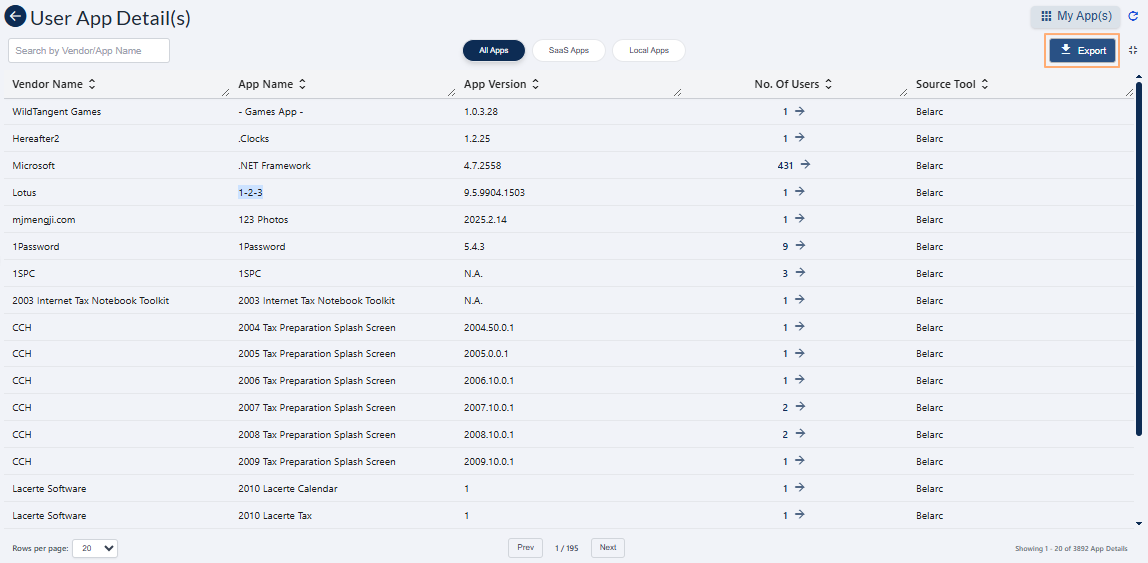Sort by Vendor Name column
Screen dimensions: 1148x563
(93, 85)
